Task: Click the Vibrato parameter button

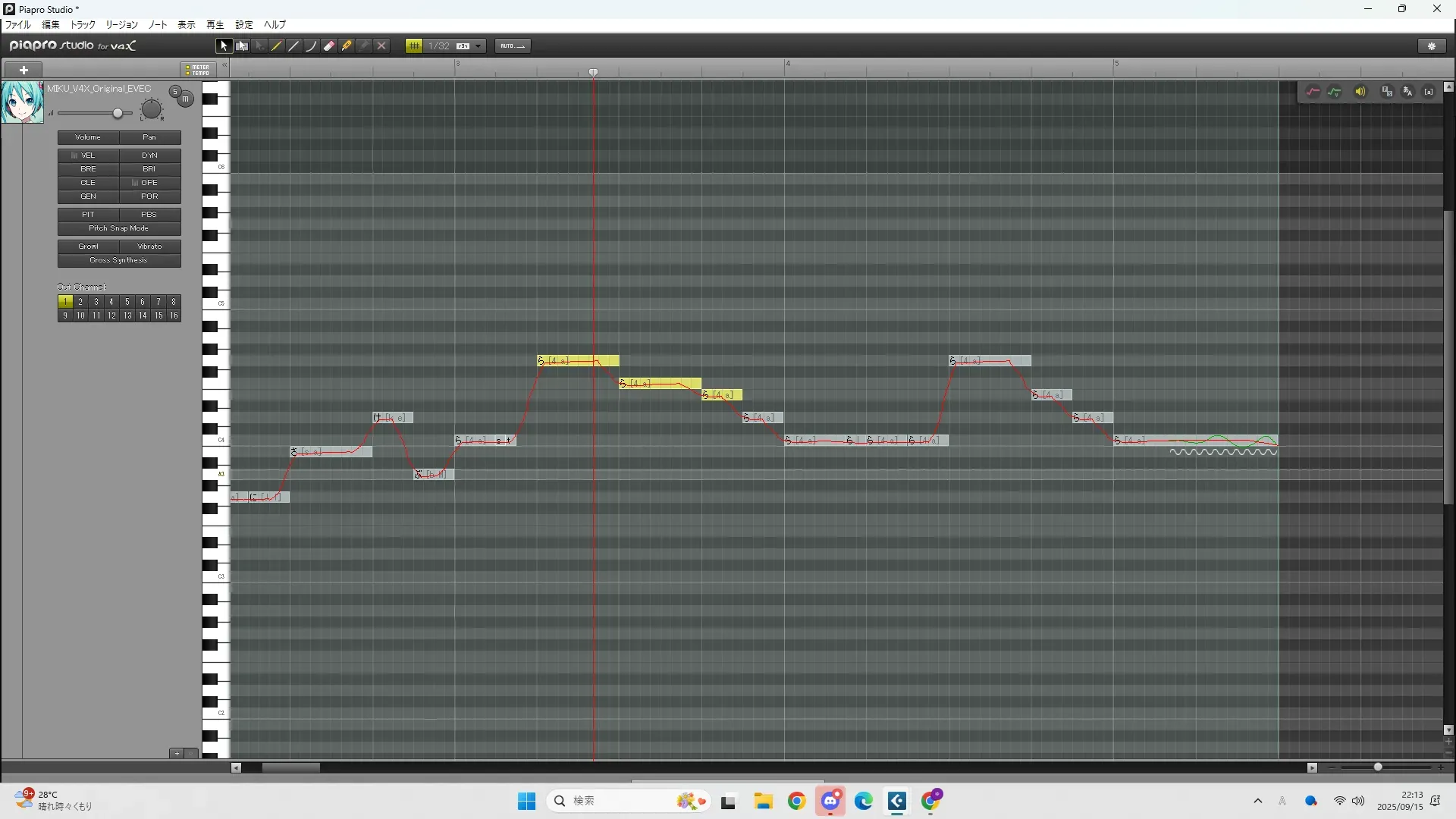Action: click(x=149, y=246)
